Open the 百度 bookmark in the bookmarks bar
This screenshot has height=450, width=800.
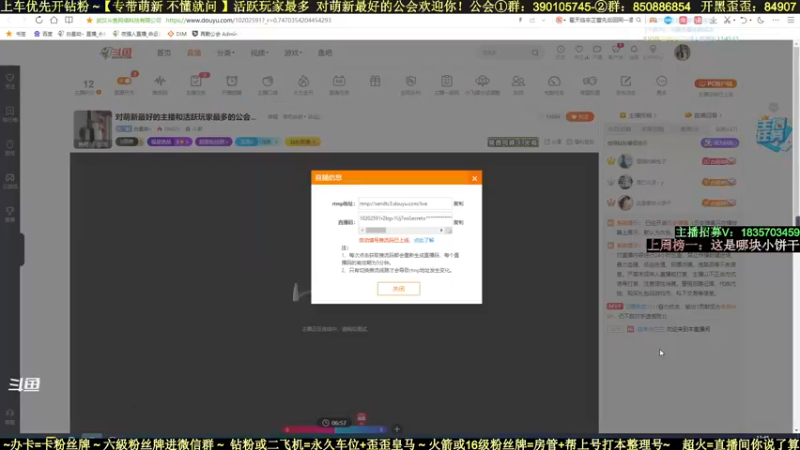click(x=43, y=34)
